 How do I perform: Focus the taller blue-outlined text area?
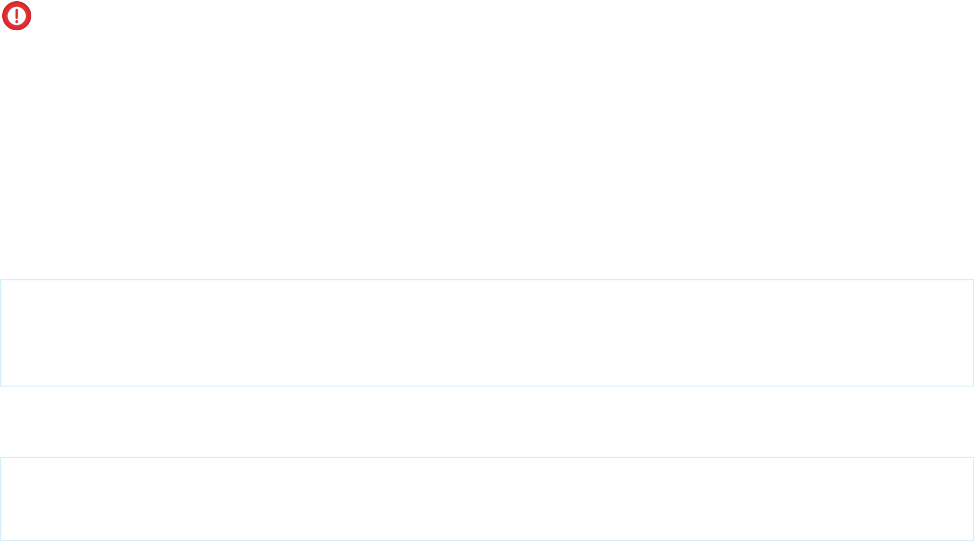(x=487, y=333)
